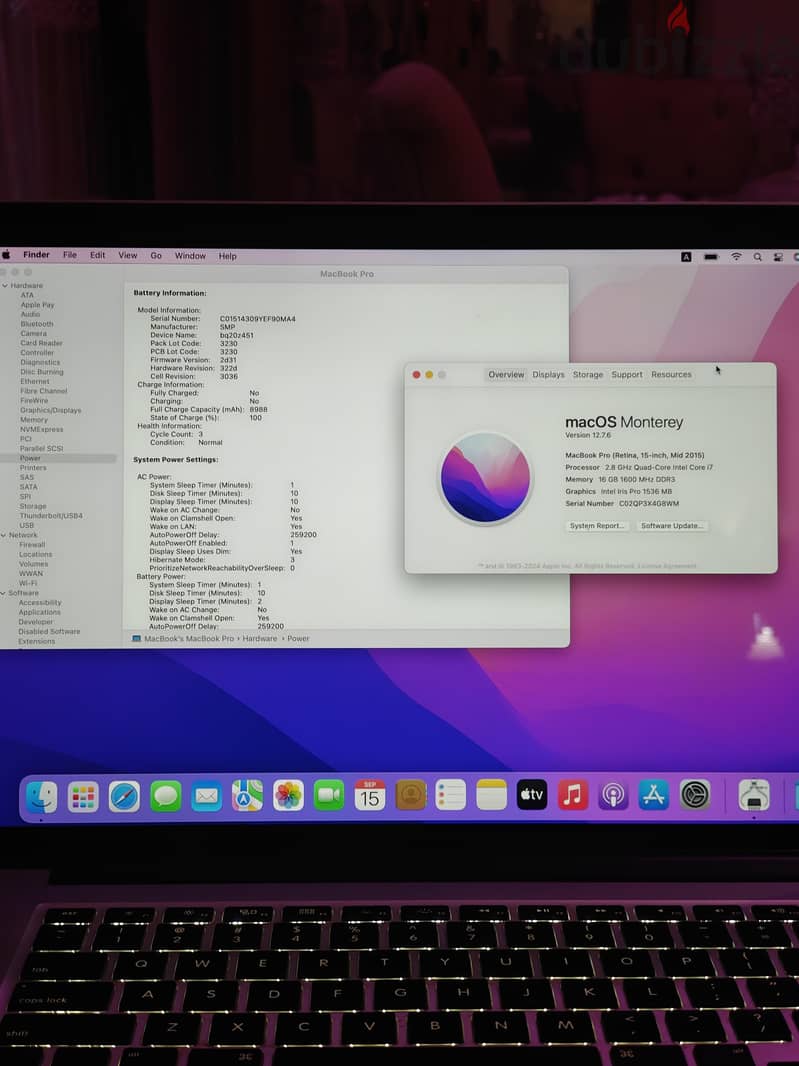
Task: Click the macOS Monterey logo image
Action: pyautogui.click(x=485, y=478)
